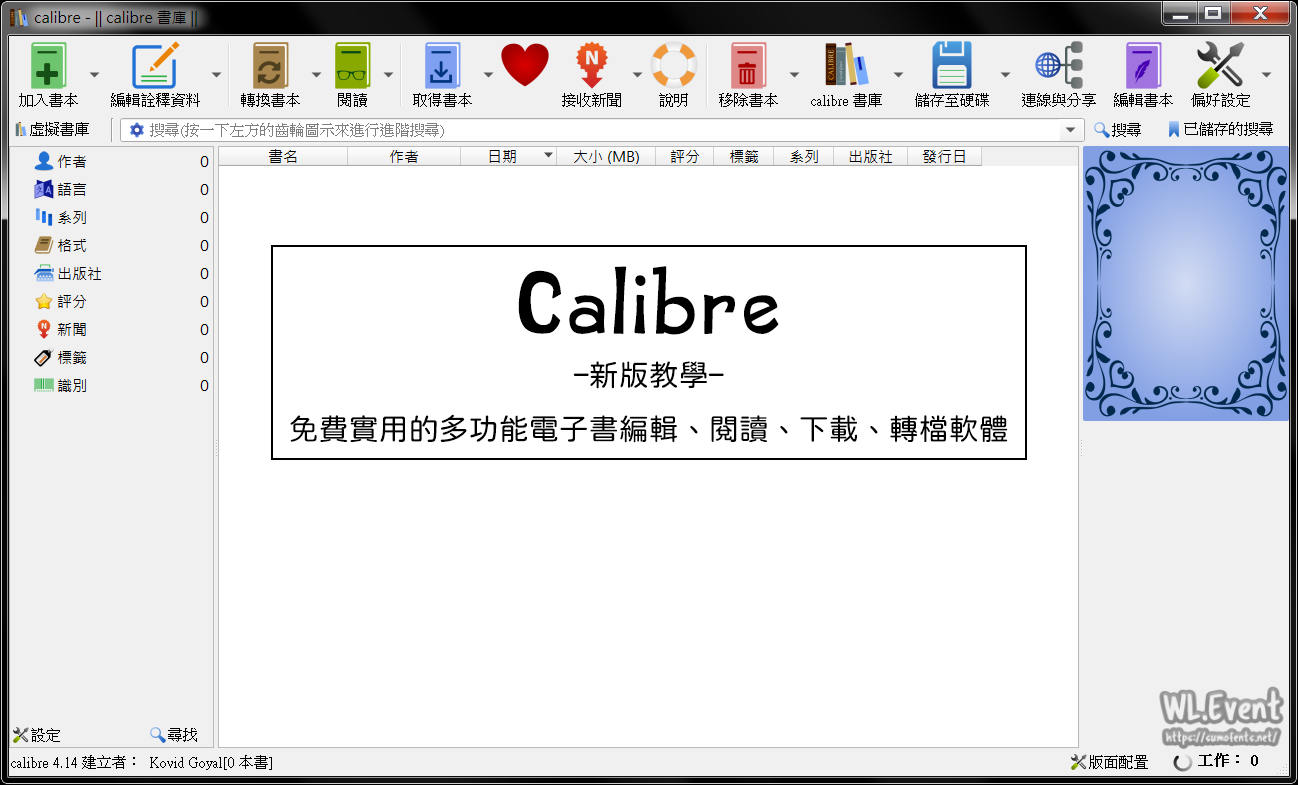Viewport: 1298px width, 785px height.
Task: Expand the Preferences dropdown arrow
Action: point(1266,75)
